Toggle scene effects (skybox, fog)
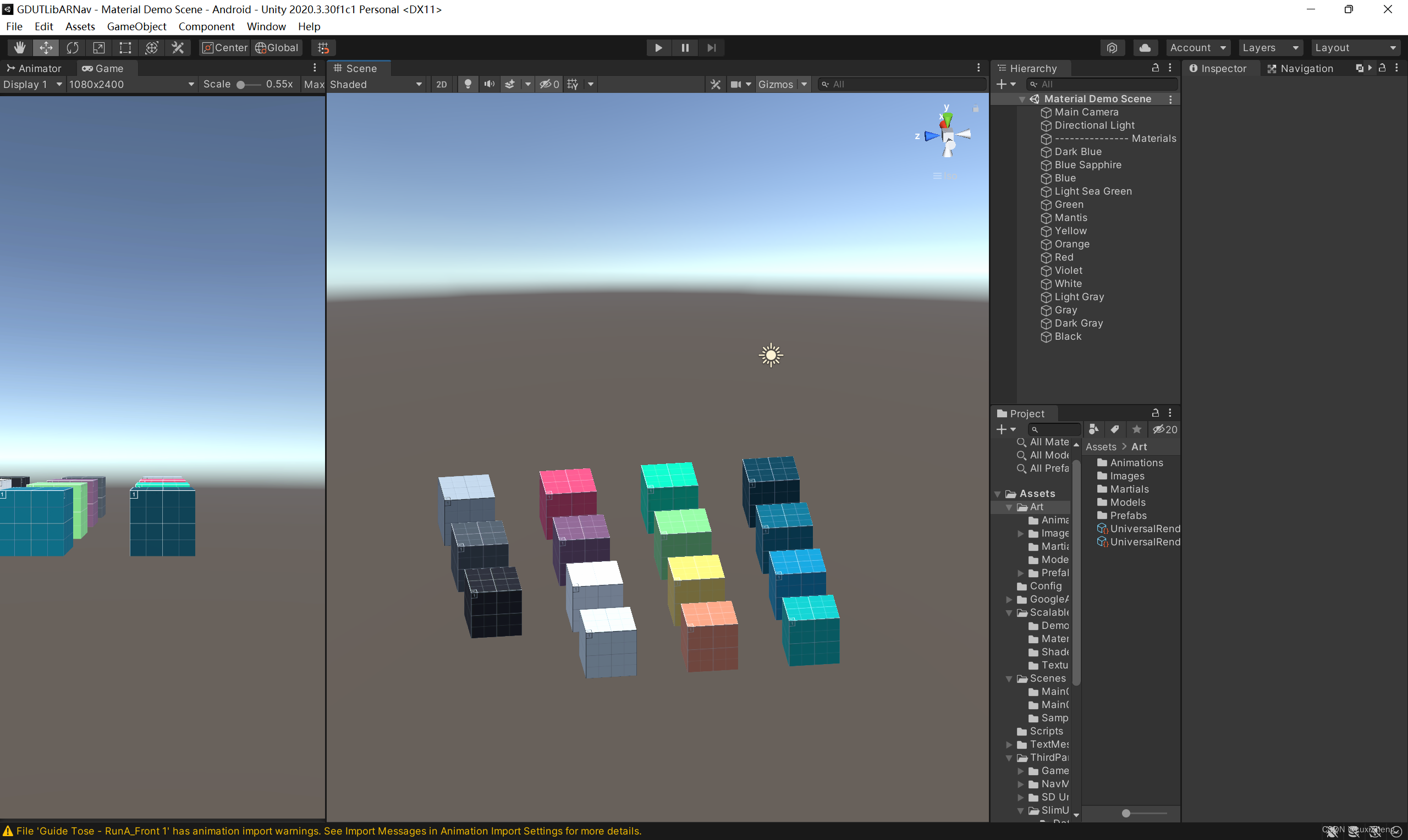Screen dimensions: 1408x840 tap(510, 84)
